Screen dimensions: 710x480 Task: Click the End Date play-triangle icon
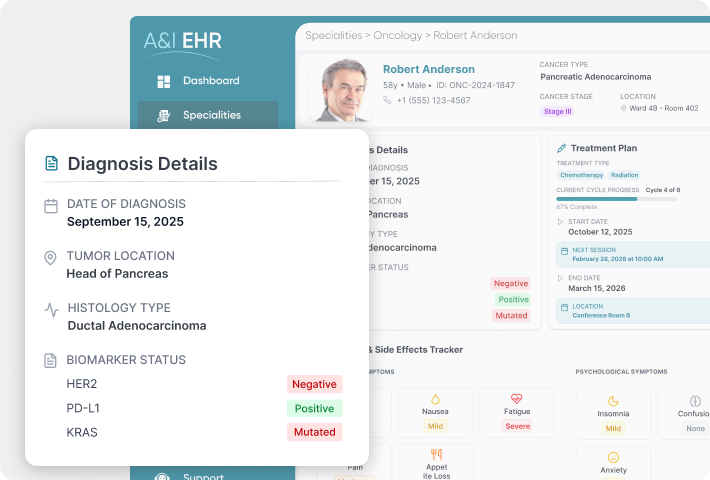(x=560, y=278)
